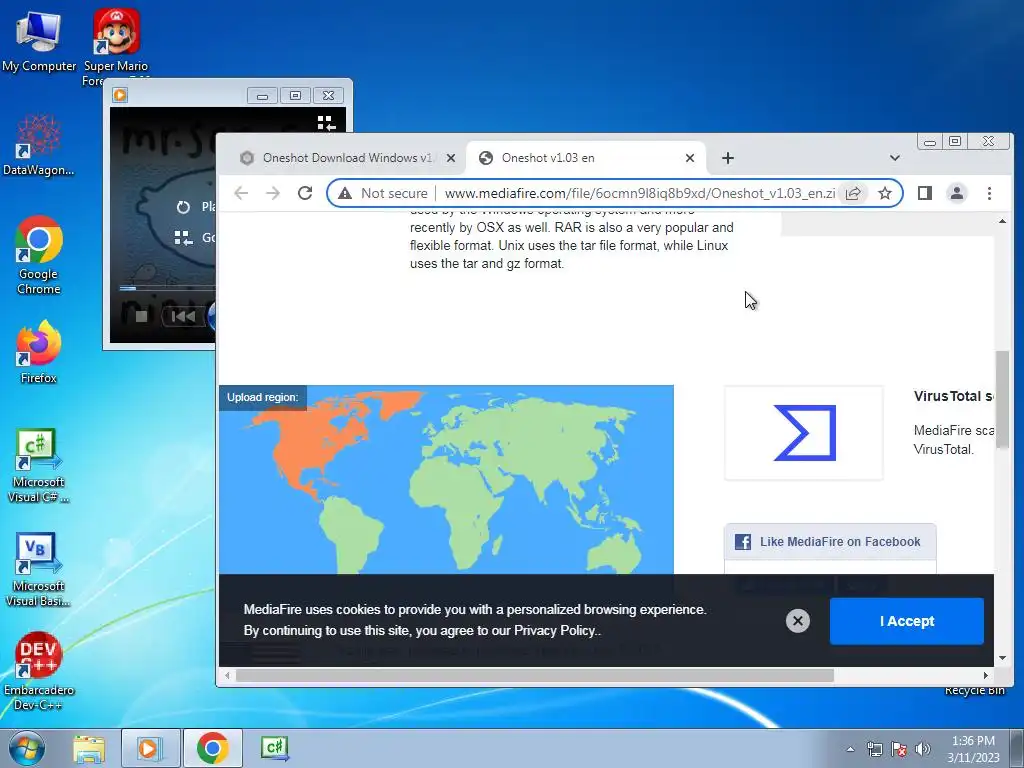Show hidden system tray icons
The width and height of the screenshot is (1024, 768).
click(x=850, y=749)
